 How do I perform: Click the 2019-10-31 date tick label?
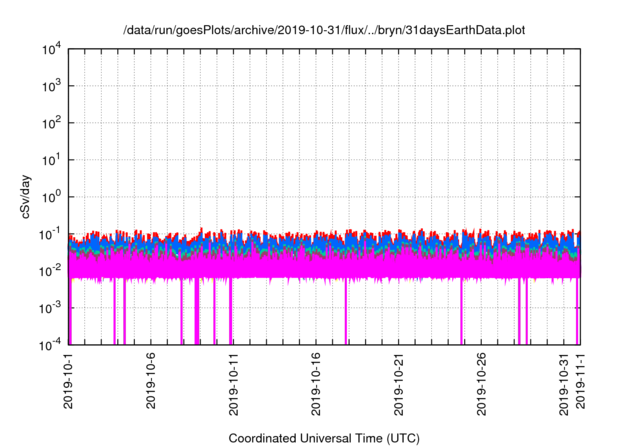[564, 384]
